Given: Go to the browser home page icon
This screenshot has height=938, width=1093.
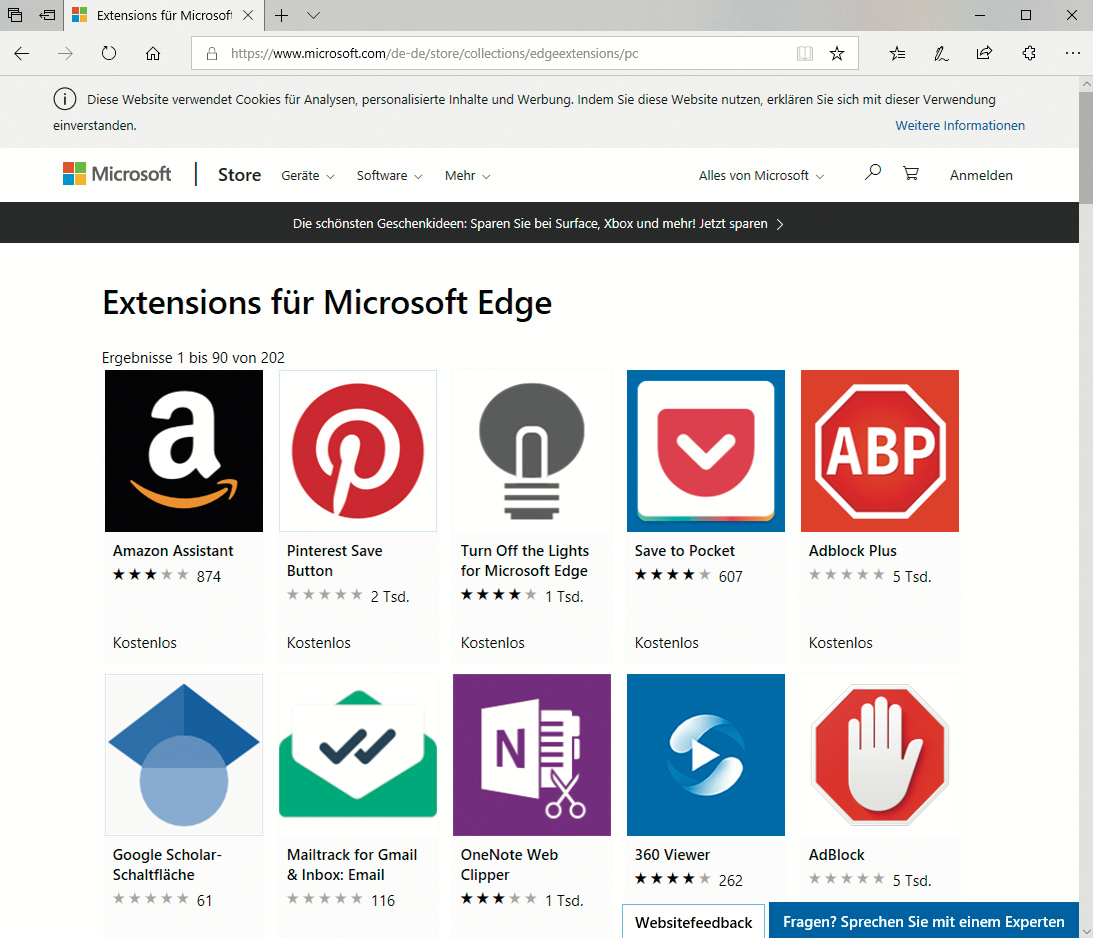Looking at the screenshot, I should coord(153,53).
